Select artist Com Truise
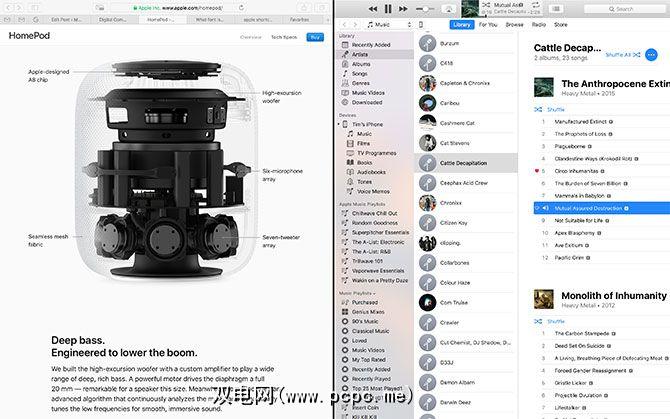670x419 pixels. coord(466,302)
